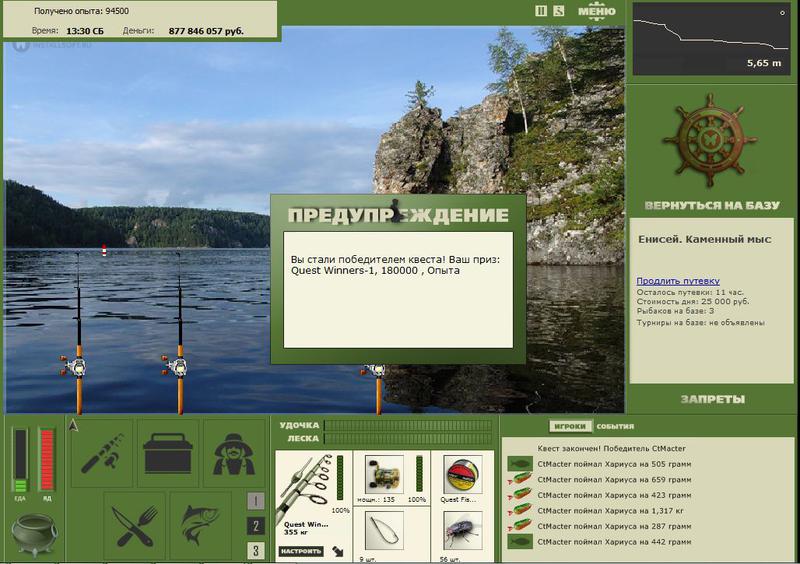Click fish icon beside Хариуса на 442 грамм
Image resolution: width=800 pixels, height=564 pixels.
(520, 542)
